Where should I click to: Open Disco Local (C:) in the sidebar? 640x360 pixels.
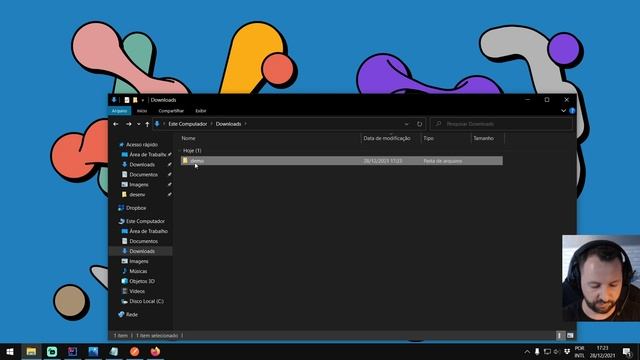tap(146, 301)
